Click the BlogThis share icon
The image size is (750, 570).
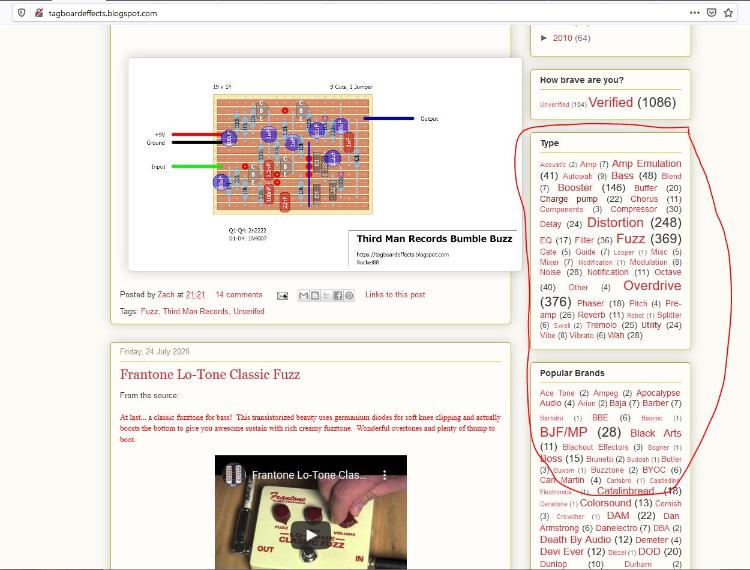pyautogui.click(x=315, y=295)
